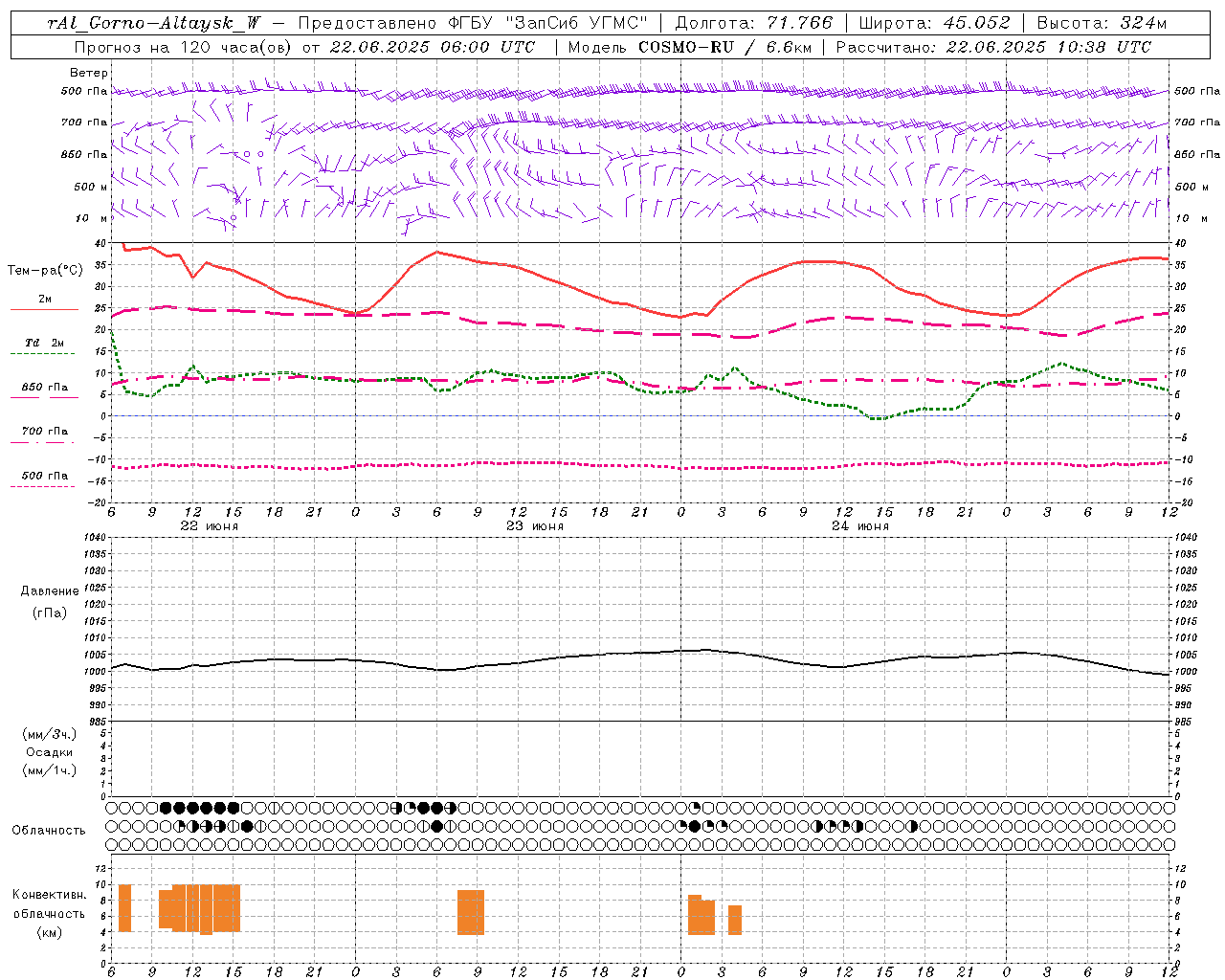Select the Широта: 45.052 value
Screen dimensions: 1225x980
[x=935, y=23]
